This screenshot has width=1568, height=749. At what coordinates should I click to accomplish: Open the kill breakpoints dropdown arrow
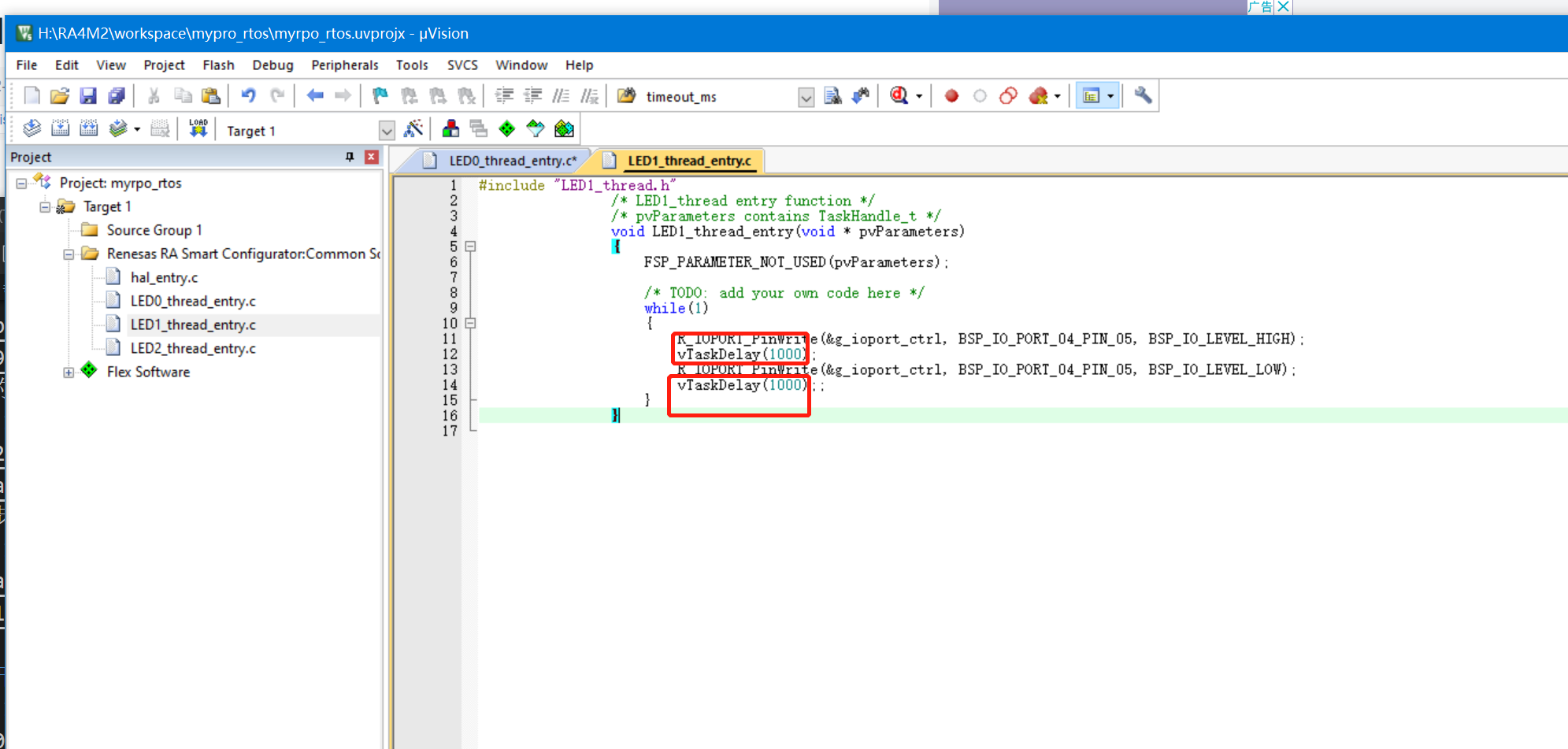click(1057, 96)
